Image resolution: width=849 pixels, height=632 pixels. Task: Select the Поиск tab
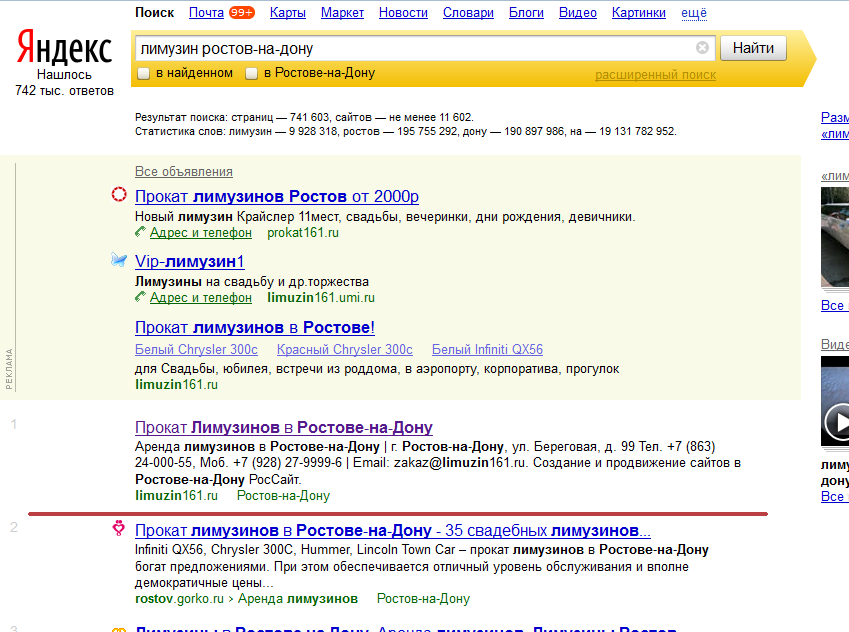click(154, 12)
